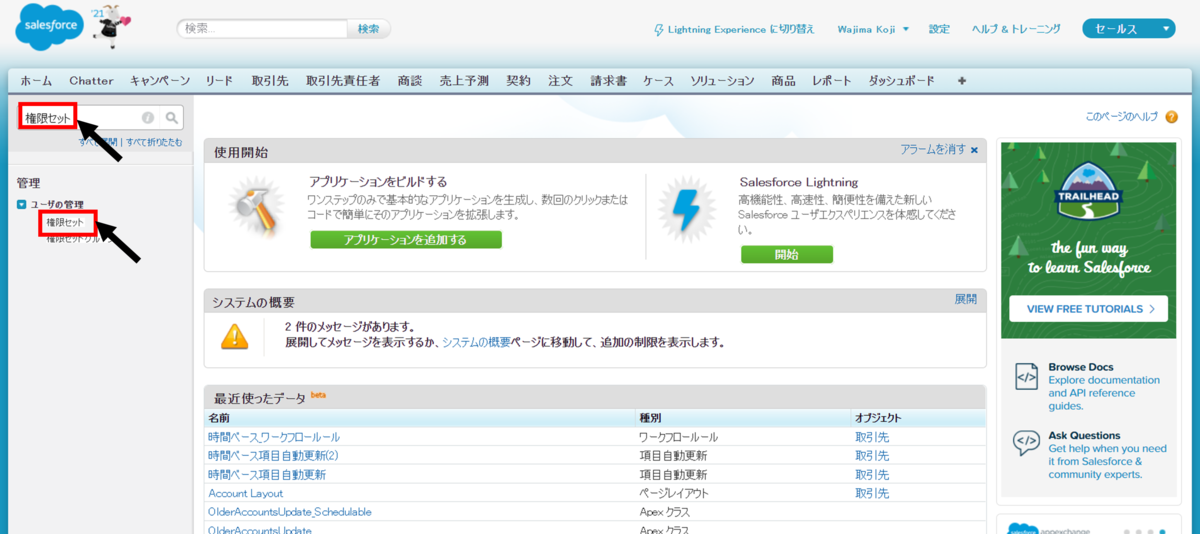The image size is (1200, 534).
Task: Open OlderAccountsUpdate_Schedulable link
Action: click(x=290, y=512)
